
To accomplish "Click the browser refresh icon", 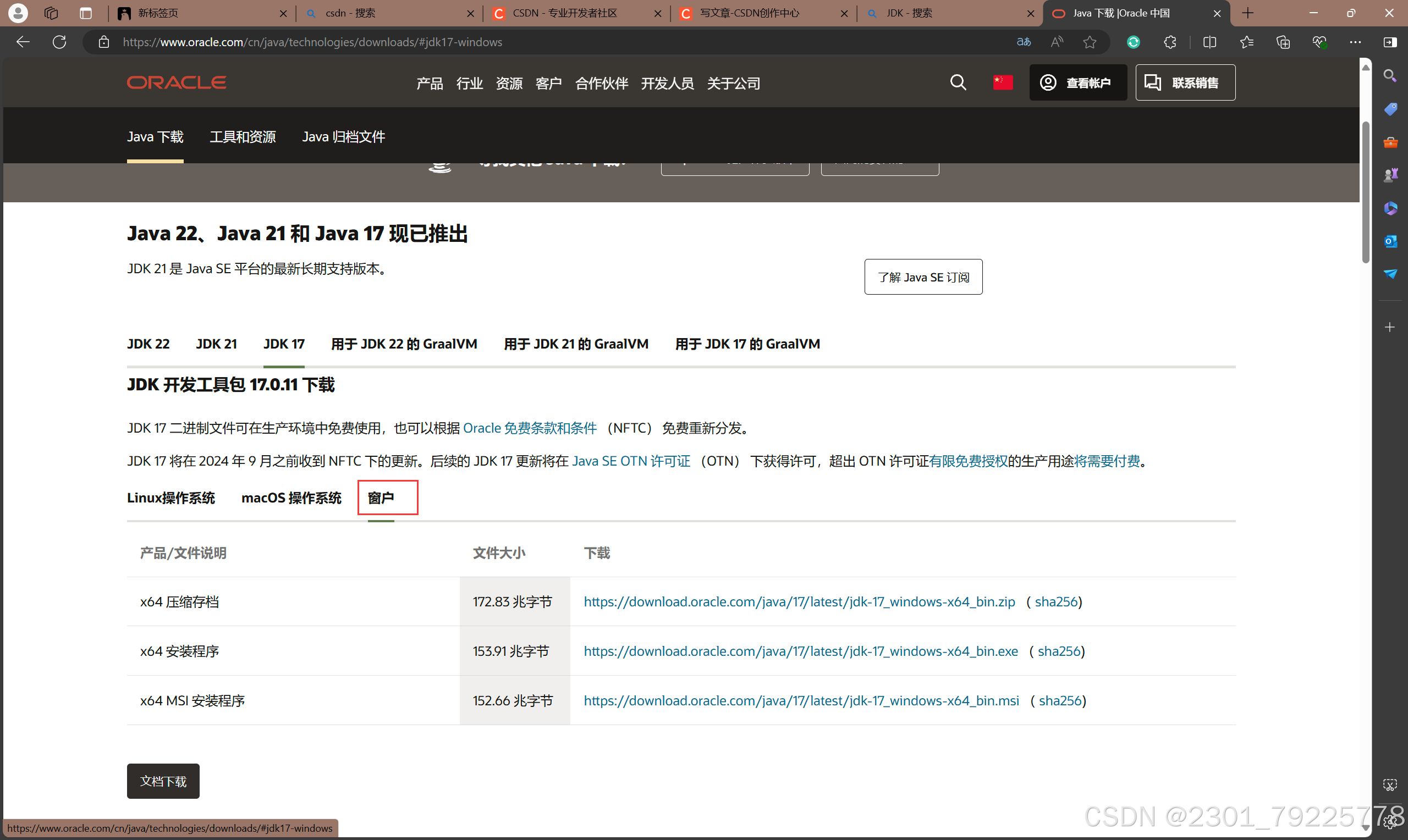I will point(59,42).
